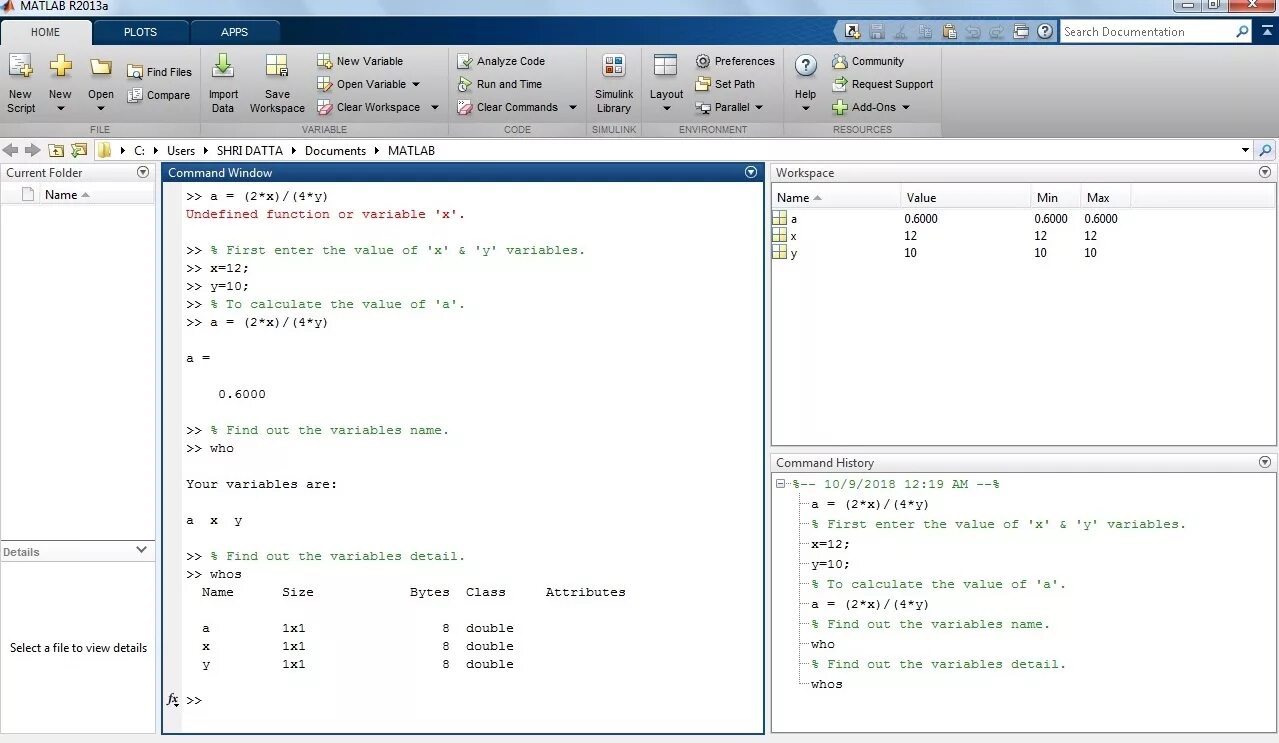Click Run and Time

(499, 84)
